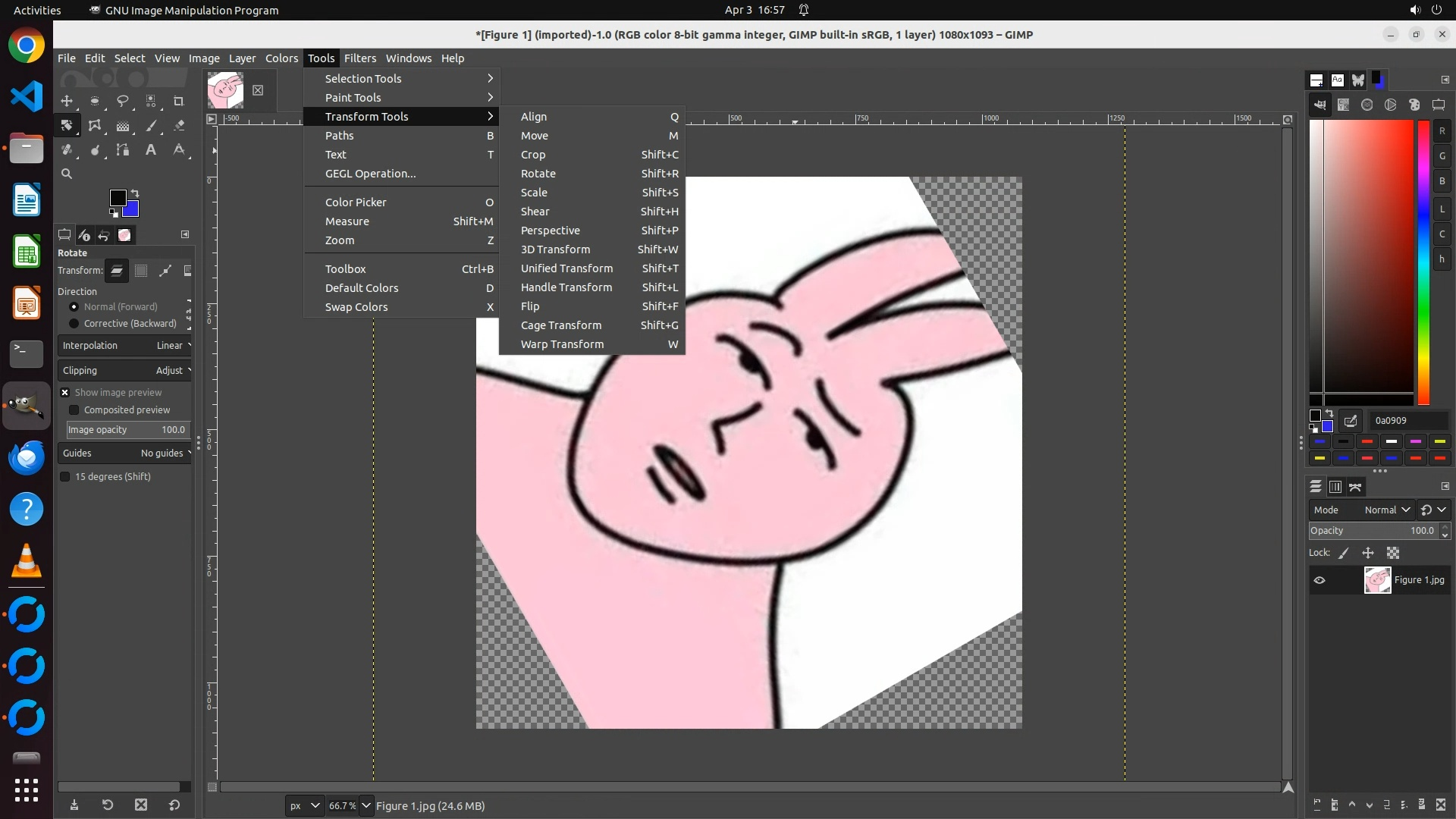Image resolution: width=1456 pixels, height=819 pixels.
Task: Choose Warp Transform menu entry
Action: [562, 344]
